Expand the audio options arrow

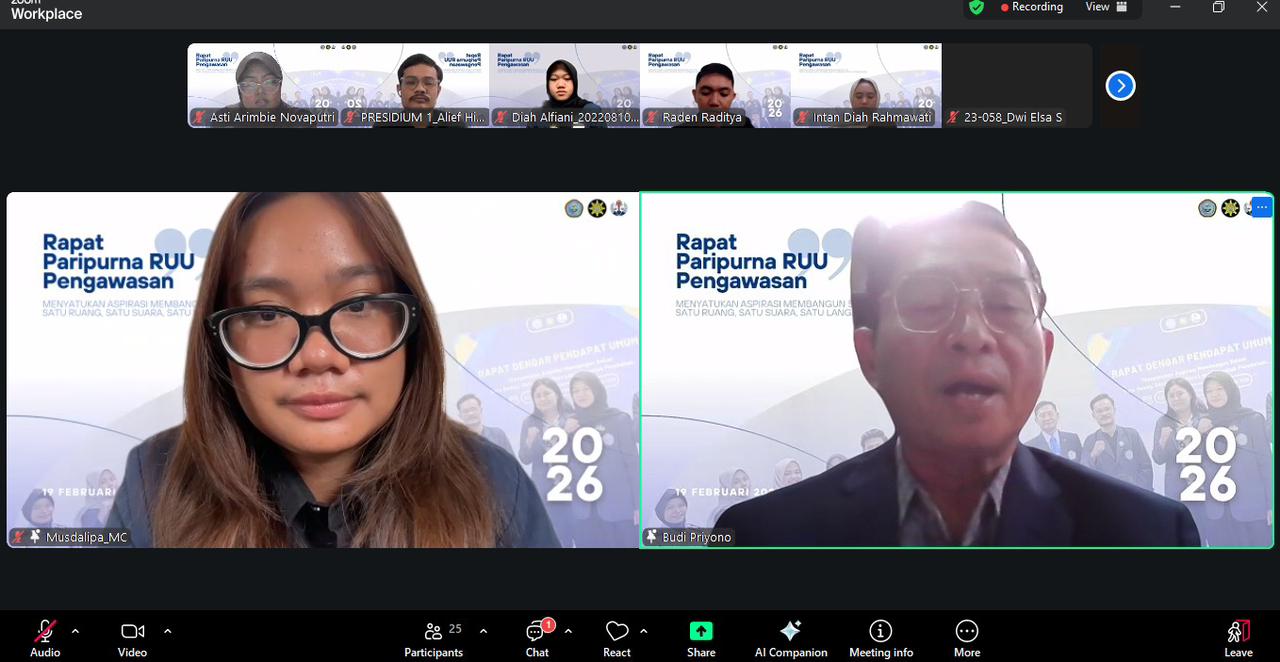click(75, 631)
